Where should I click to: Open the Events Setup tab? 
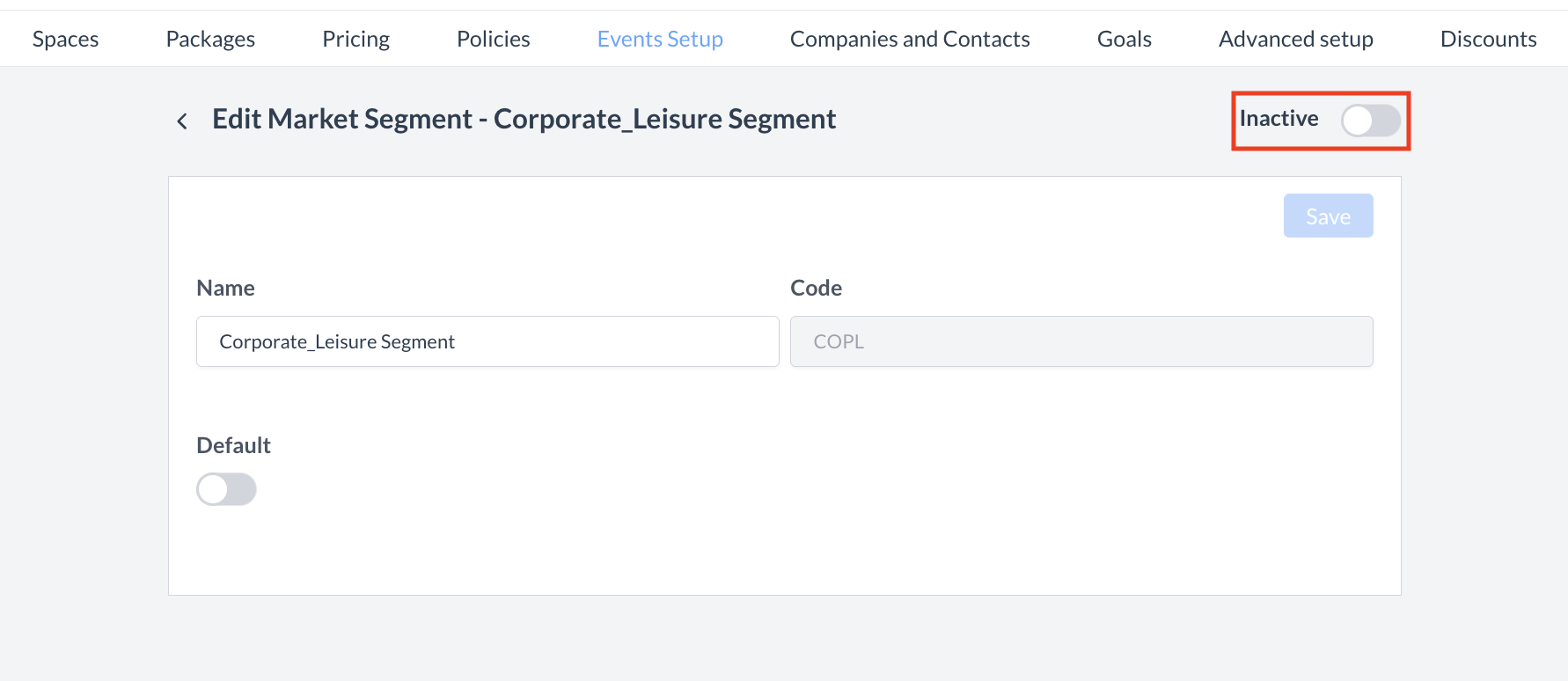point(660,39)
